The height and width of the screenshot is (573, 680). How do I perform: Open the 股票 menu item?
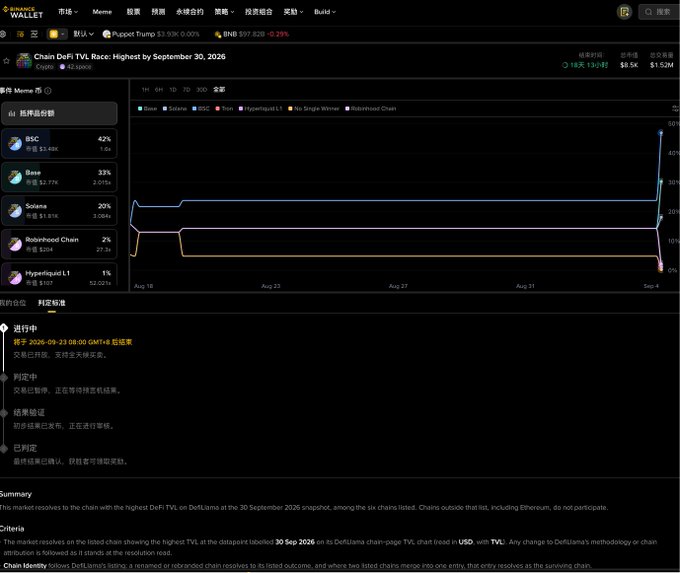pyautogui.click(x=133, y=12)
